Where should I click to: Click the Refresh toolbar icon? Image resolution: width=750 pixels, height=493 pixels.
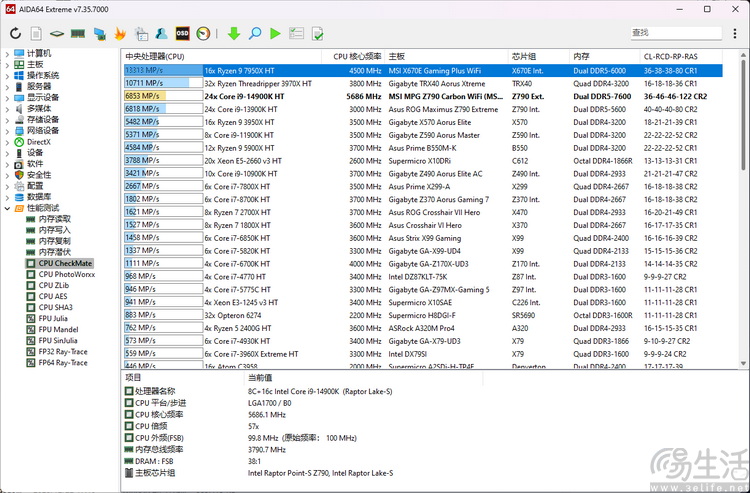pyautogui.click(x=15, y=33)
